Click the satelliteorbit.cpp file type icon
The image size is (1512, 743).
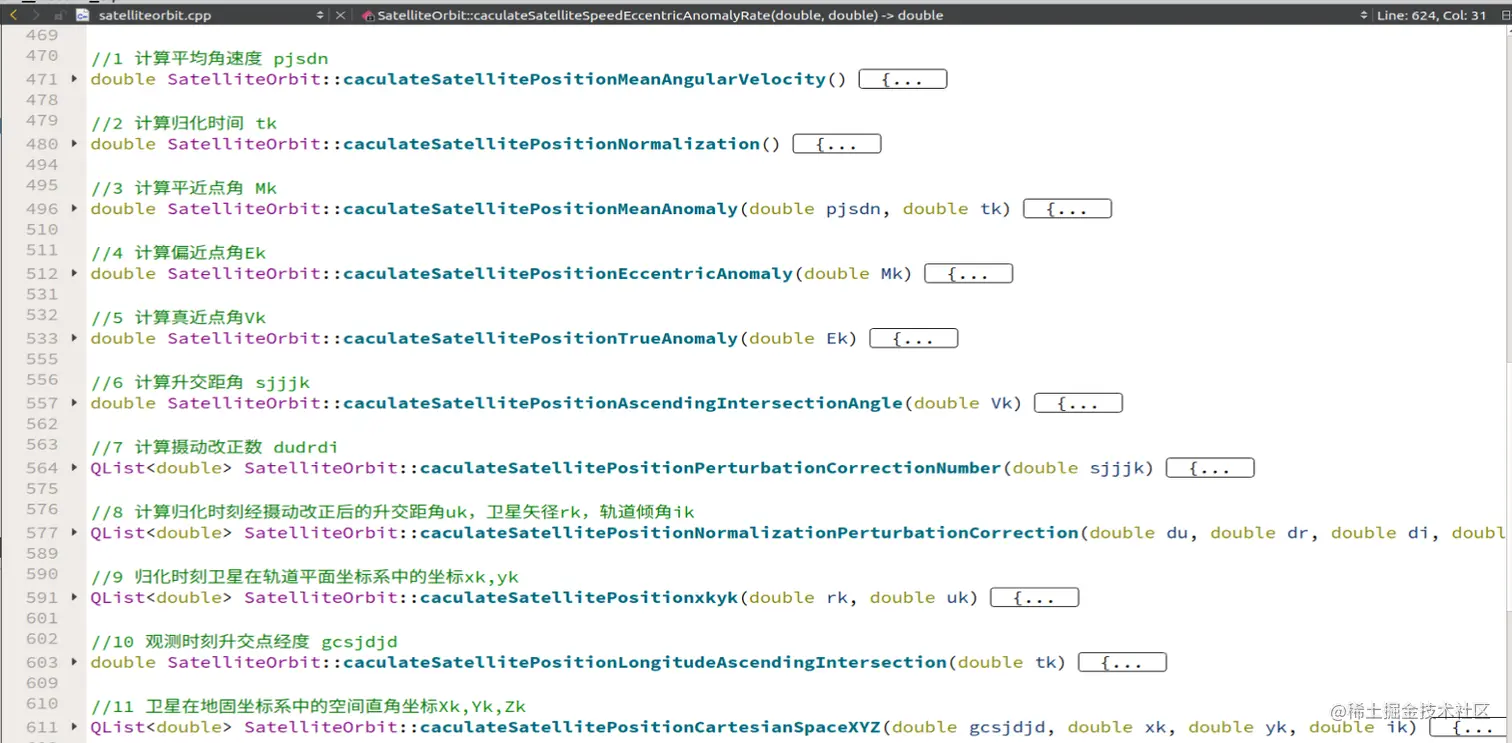(x=82, y=15)
